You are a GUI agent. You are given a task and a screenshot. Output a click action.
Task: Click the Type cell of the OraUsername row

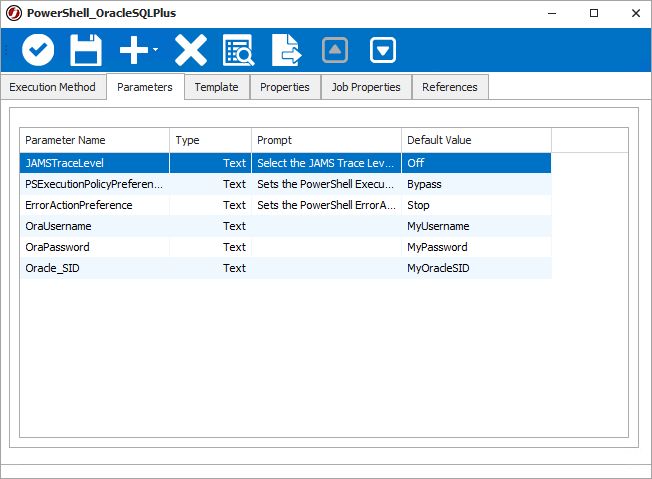click(x=210, y=226)
